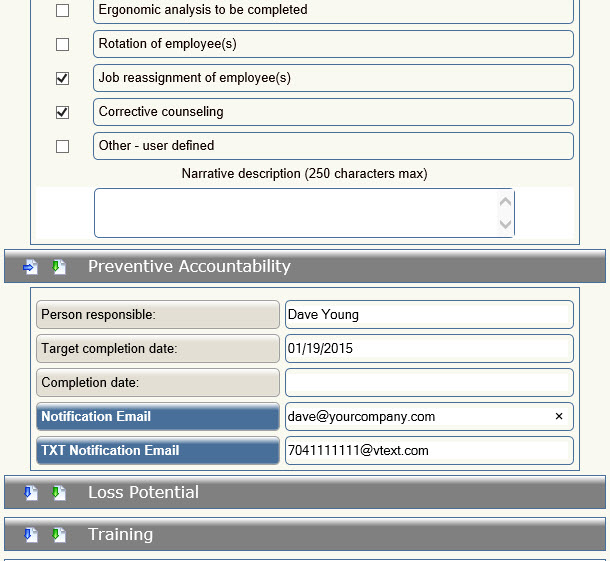The height and width of the screenshot is (561, 610).
Task: Click blue down-arrow icon beside Training
Action: [31, 535]
